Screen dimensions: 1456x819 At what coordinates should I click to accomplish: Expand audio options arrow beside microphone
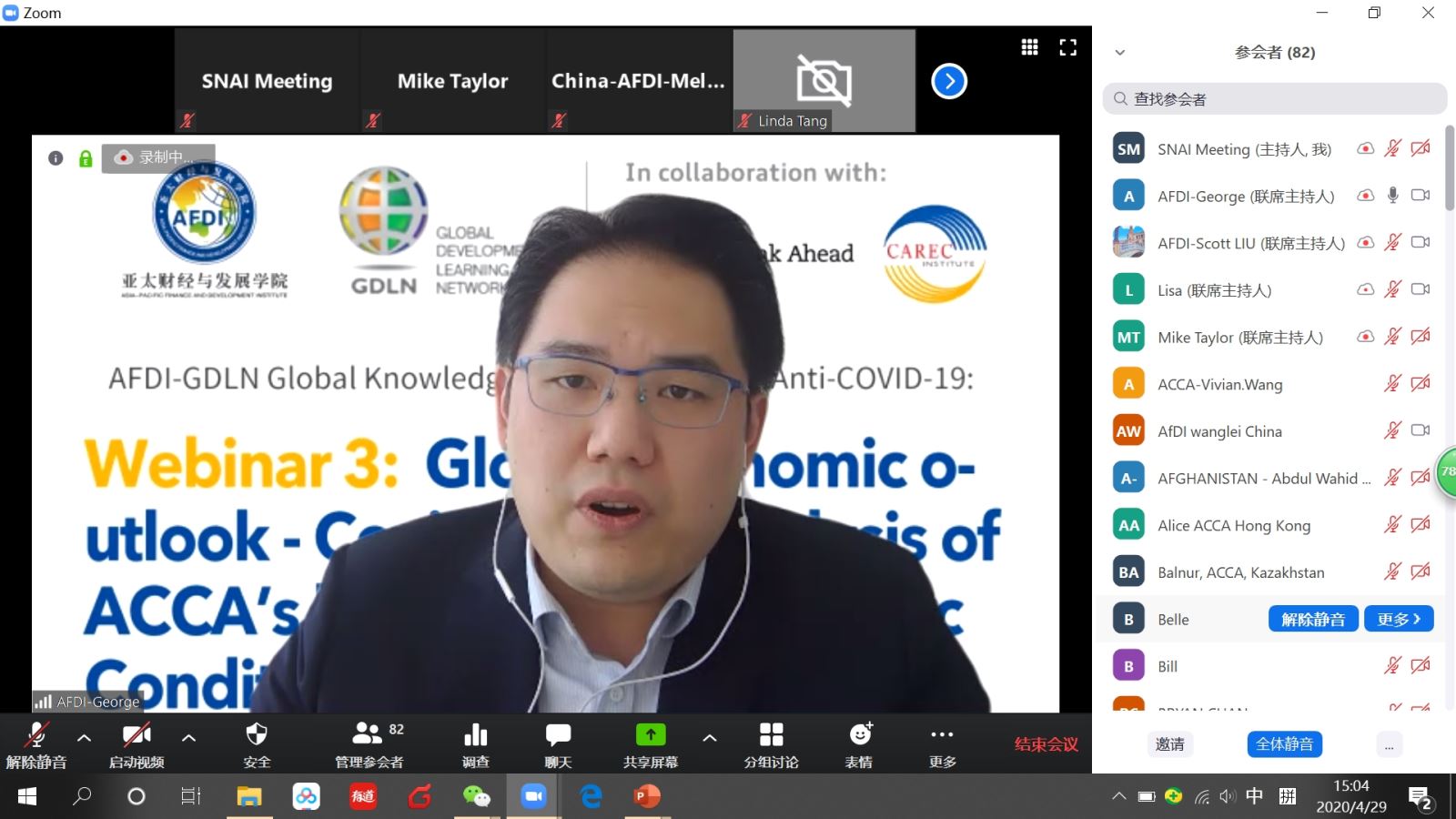tap(85, 738)
